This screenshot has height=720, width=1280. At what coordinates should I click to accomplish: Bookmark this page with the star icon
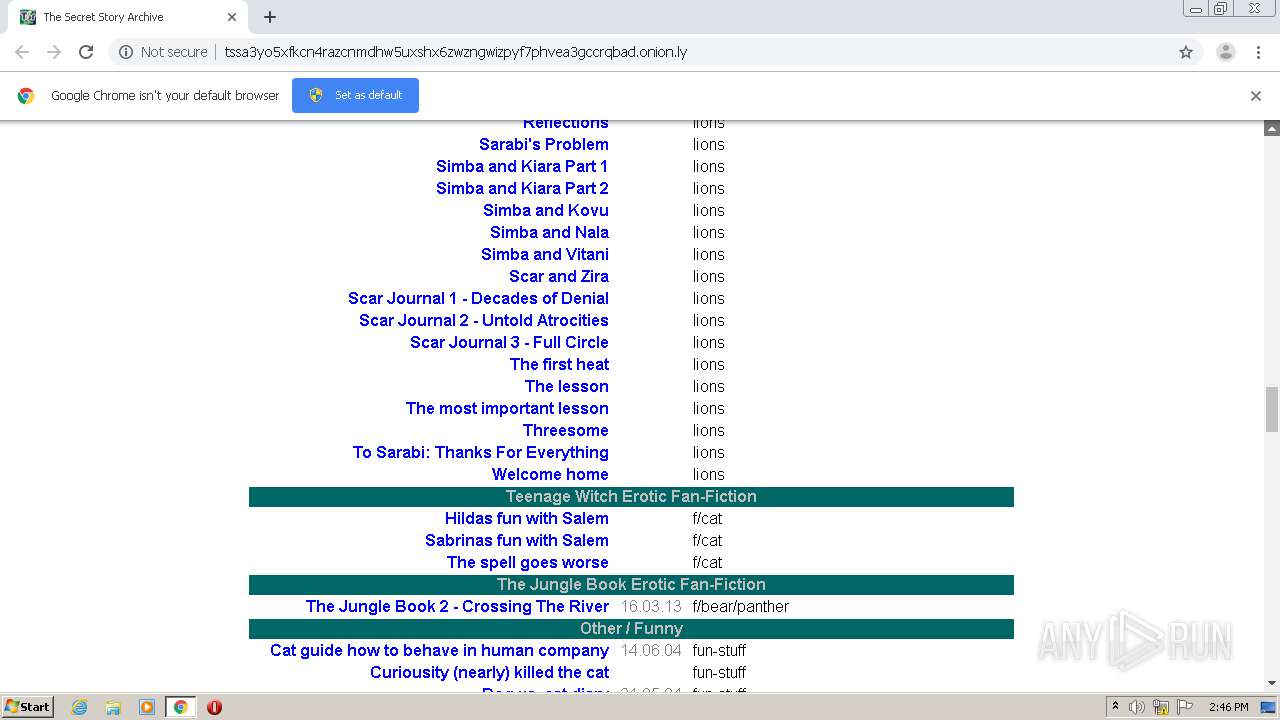click(1186, 52)
